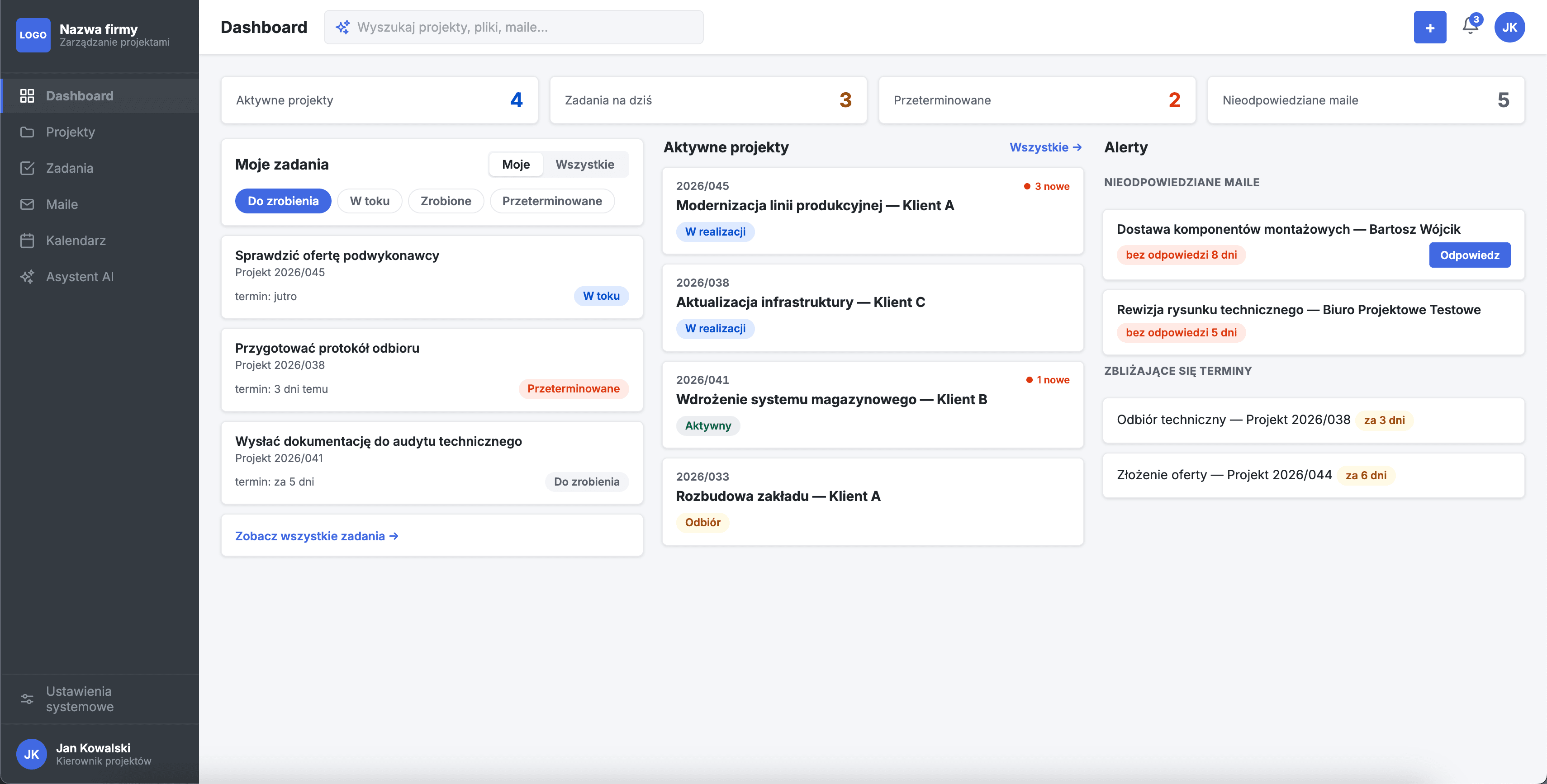Open Zadania na dziś stat card
Viewport: 1547px width, 784px height.
click(708, 100)
